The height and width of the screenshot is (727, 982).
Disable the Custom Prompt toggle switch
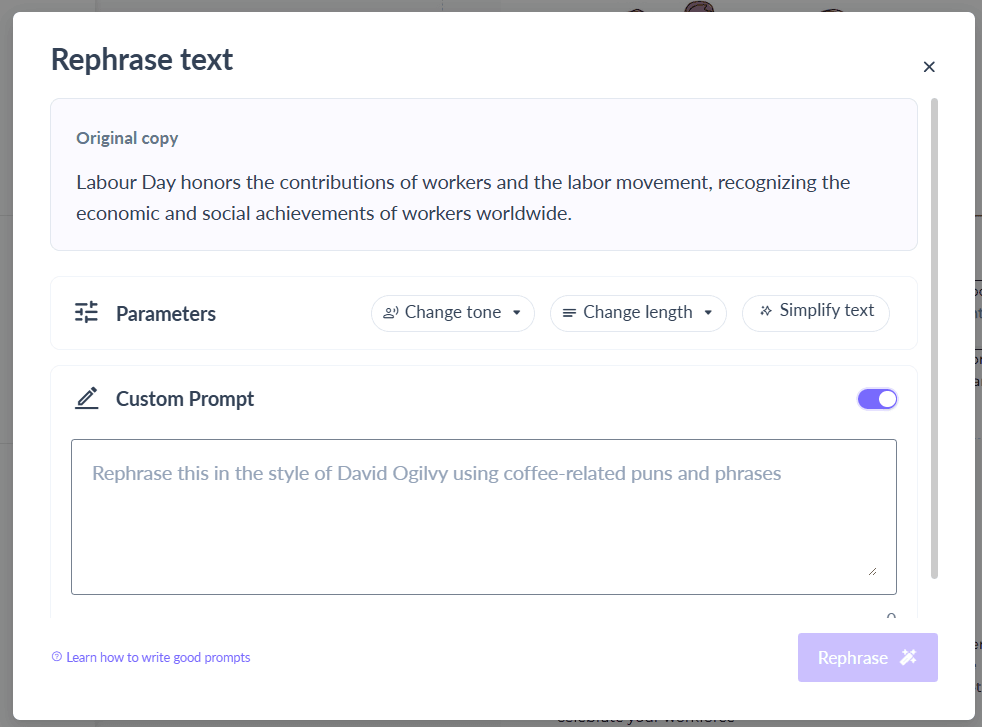(x=877, y=399)
